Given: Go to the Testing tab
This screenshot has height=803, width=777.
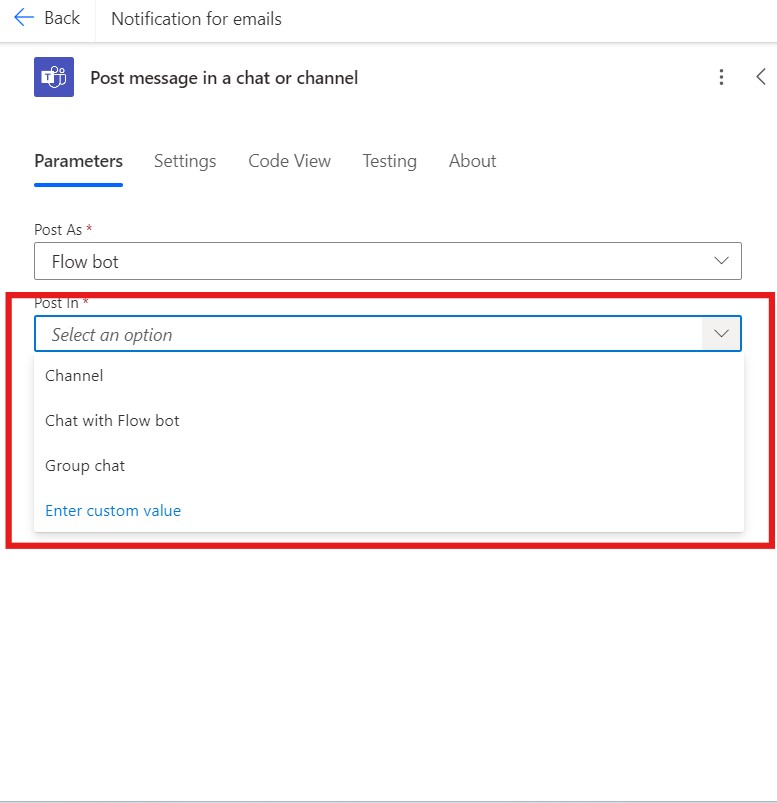Looking at the screenshot, I should (x=389, y=161).
